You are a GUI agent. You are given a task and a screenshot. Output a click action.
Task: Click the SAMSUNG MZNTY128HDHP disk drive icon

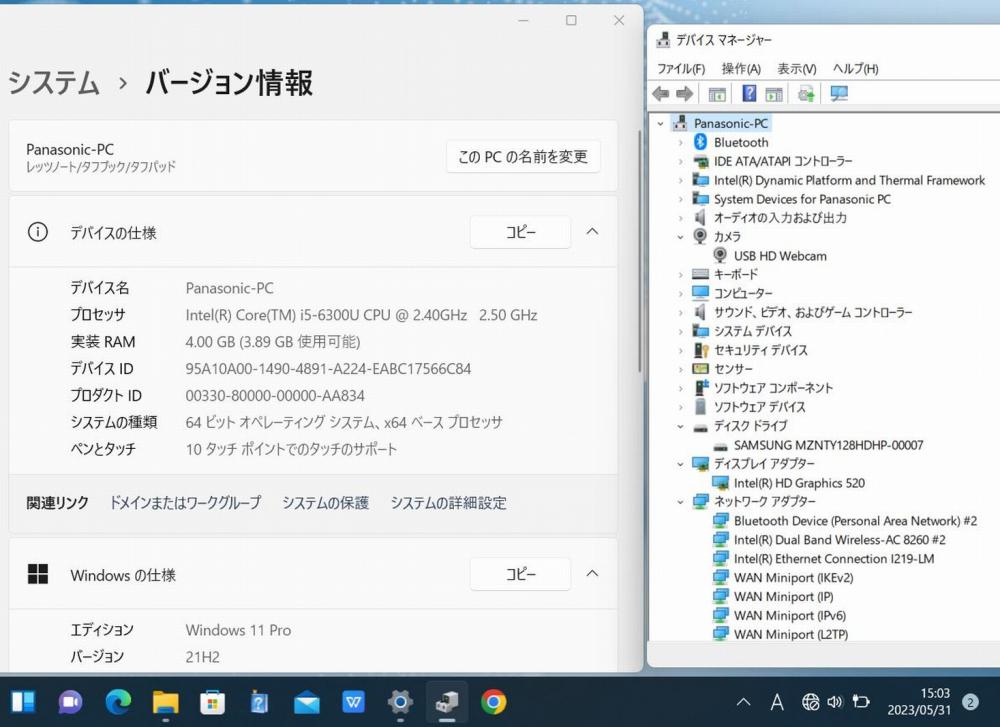click(720, 446)
